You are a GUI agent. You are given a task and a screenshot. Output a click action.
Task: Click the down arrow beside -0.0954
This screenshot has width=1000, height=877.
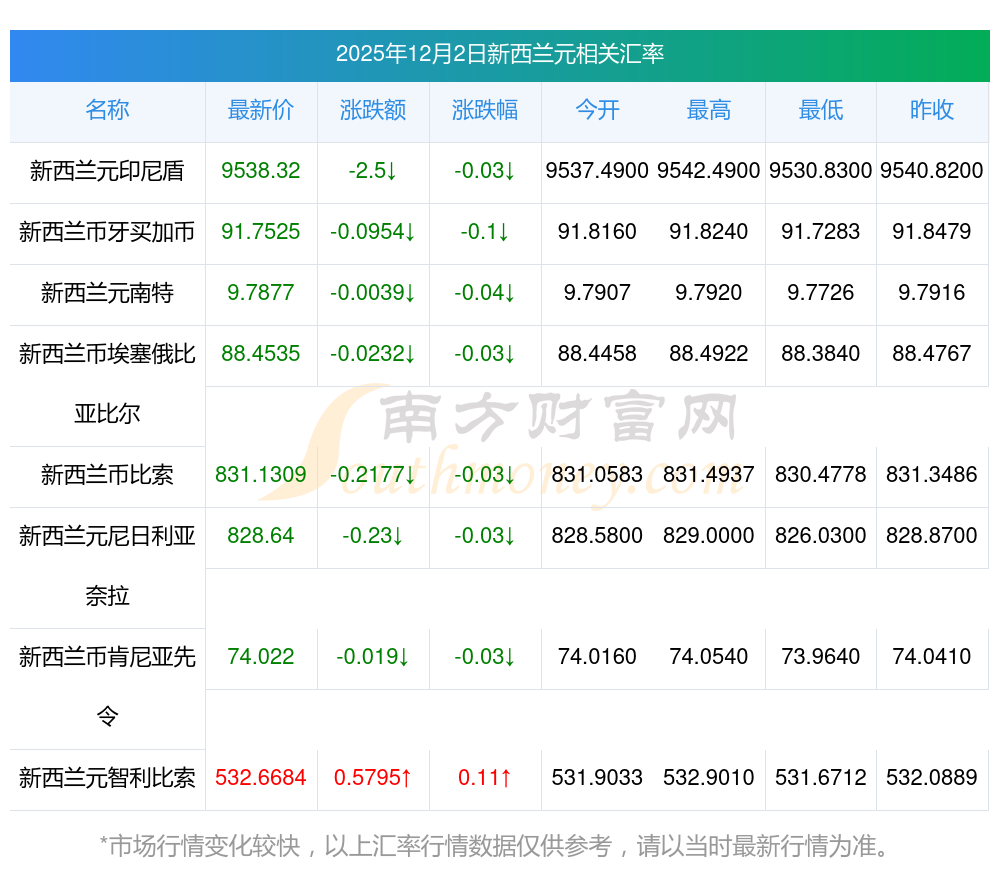pyautogui.click(x=410, y=232)
